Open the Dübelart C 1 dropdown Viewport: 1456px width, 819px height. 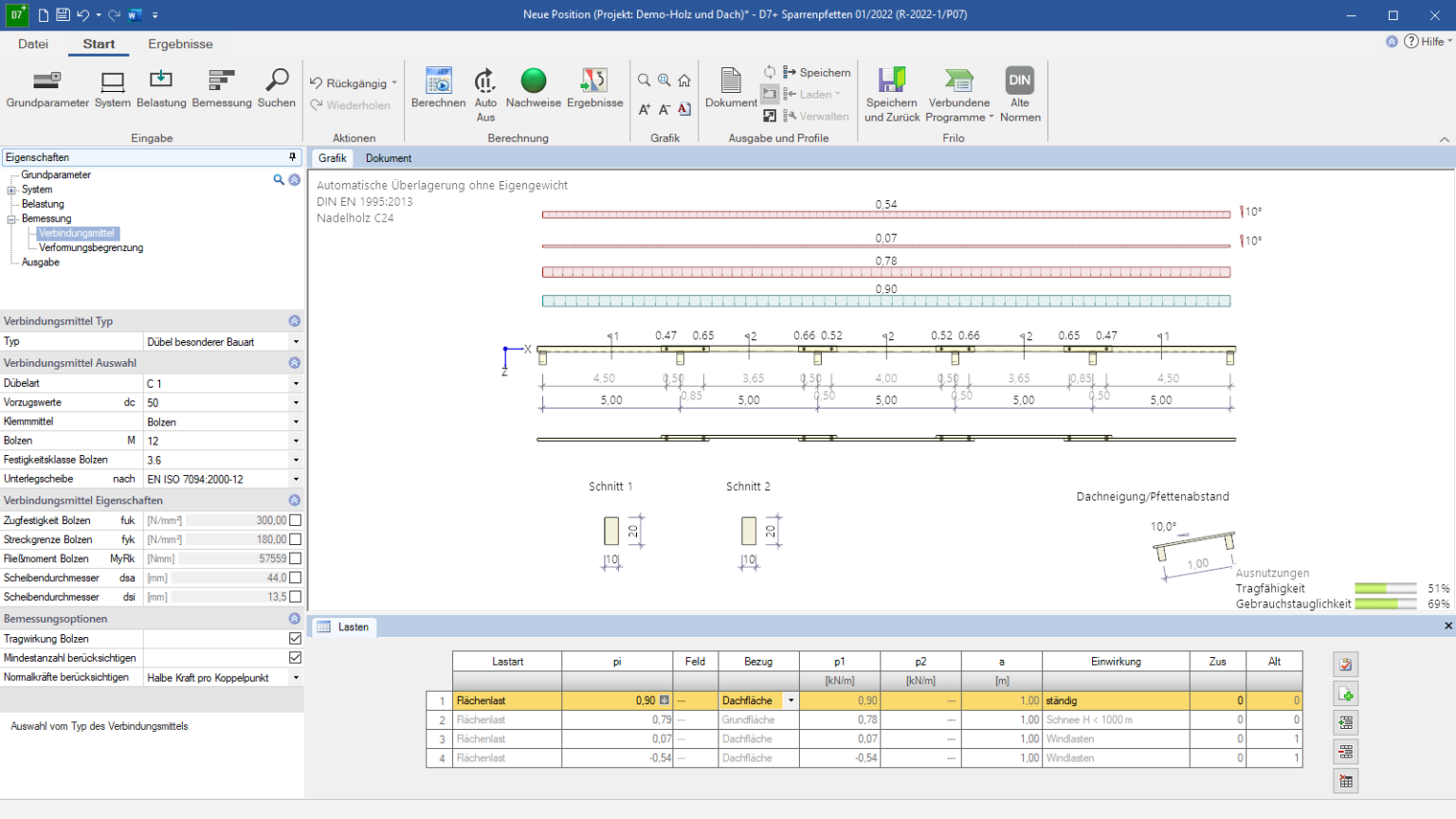[x=296, y=384]
